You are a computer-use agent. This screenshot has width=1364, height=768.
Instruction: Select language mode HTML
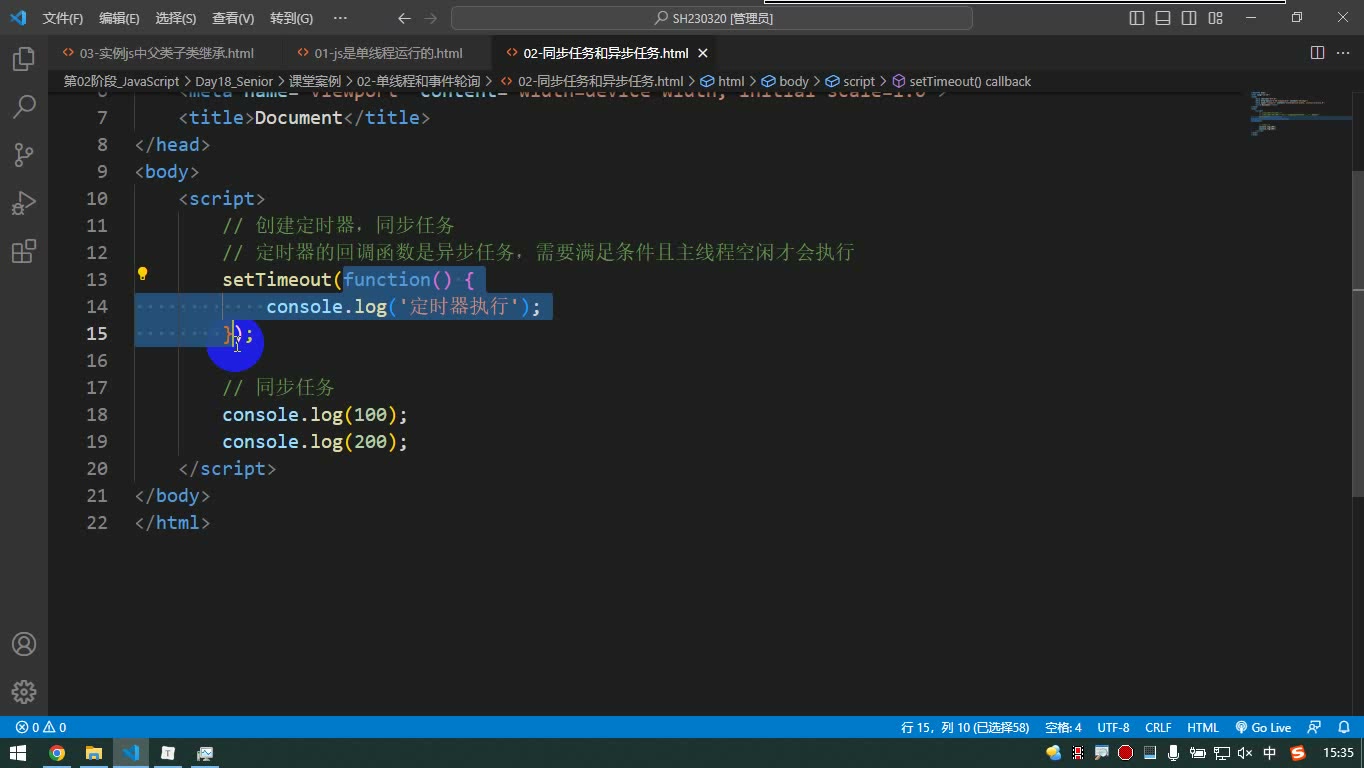(x=1203, y=728)
